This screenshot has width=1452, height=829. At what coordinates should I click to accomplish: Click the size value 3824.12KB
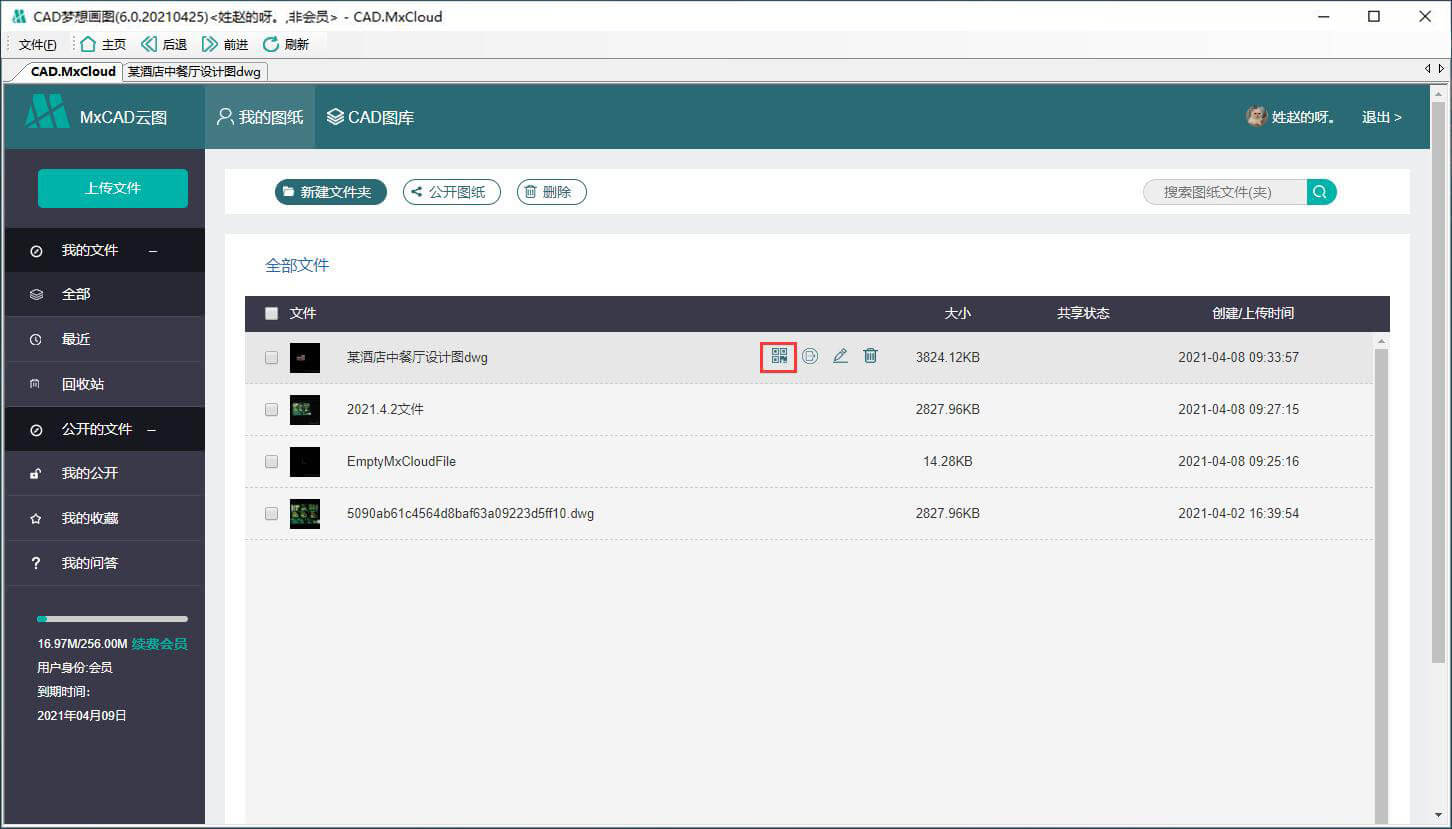[x=947, y=357]
